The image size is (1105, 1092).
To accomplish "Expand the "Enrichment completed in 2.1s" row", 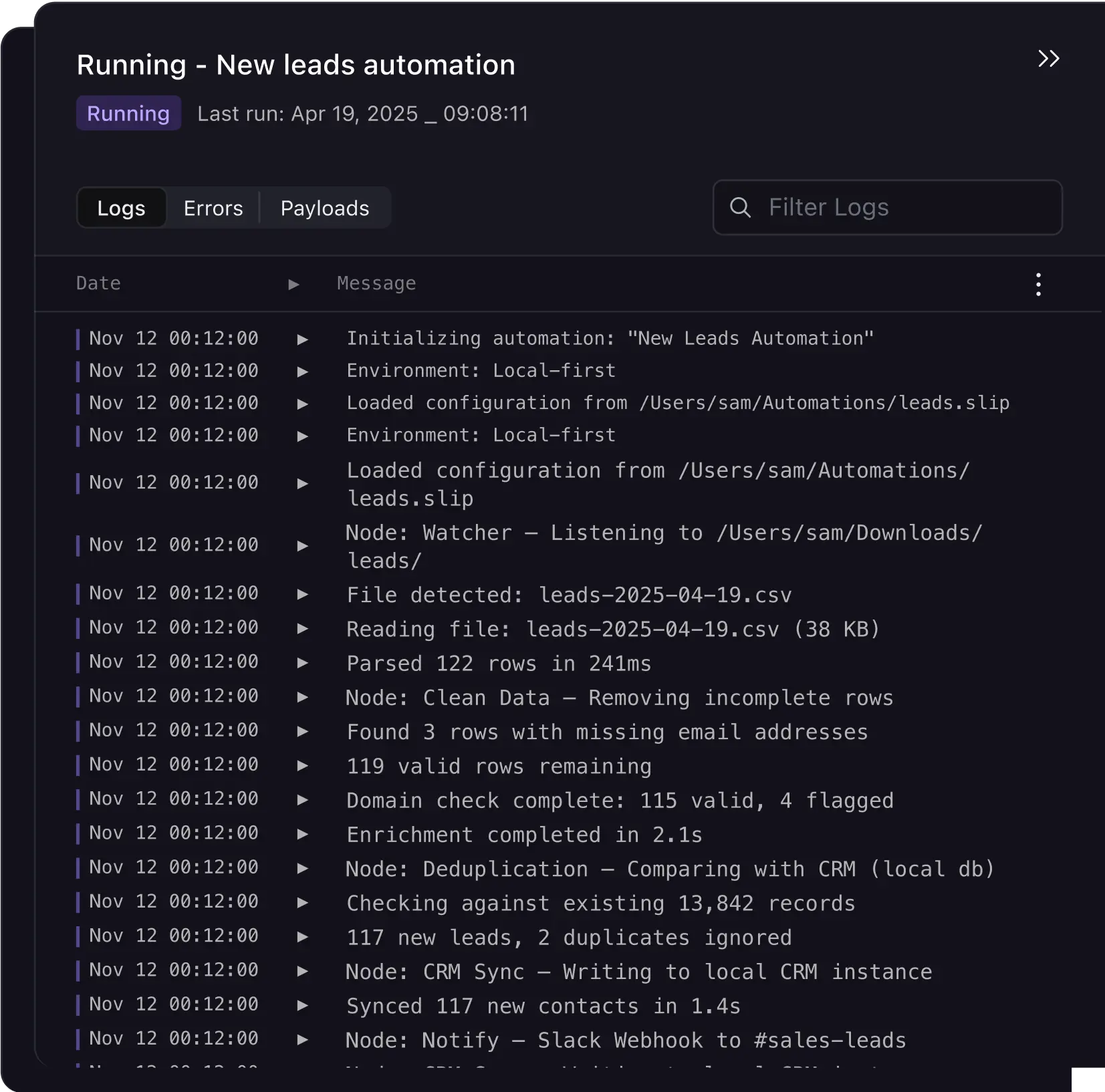I will click(302, 834).
